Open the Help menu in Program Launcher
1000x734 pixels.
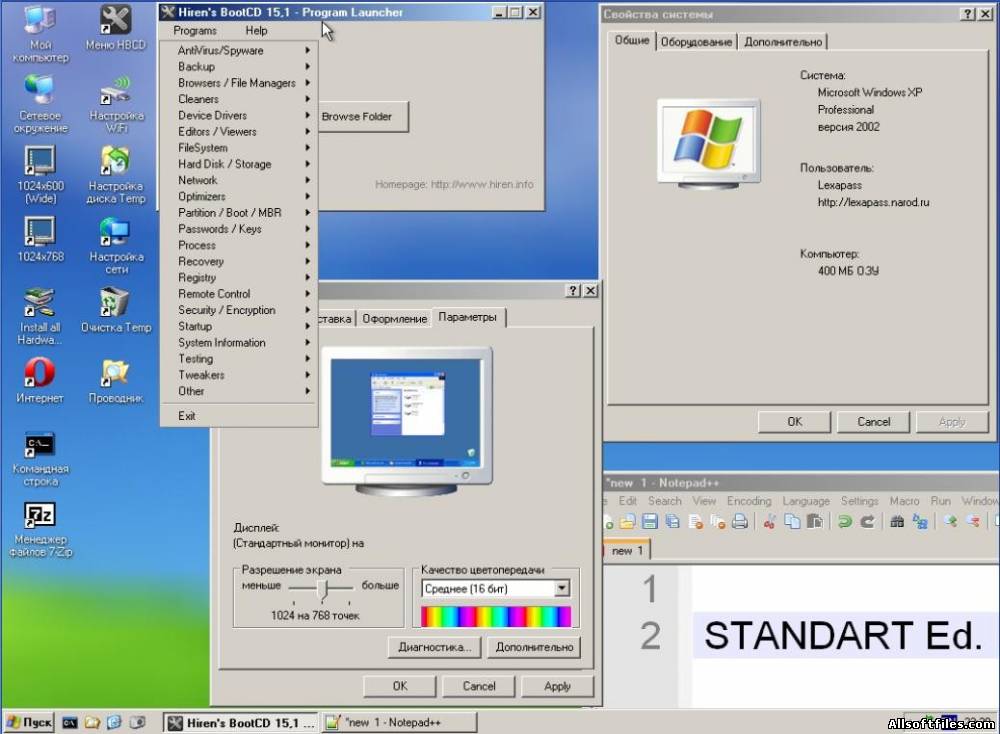[x=256, y=31]
